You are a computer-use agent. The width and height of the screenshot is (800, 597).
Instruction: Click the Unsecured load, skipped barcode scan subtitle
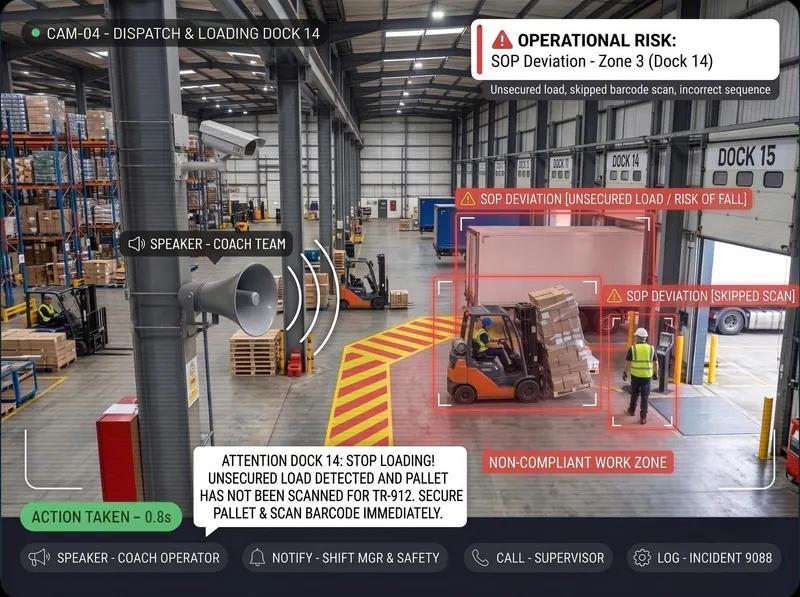tap(630, 90)
